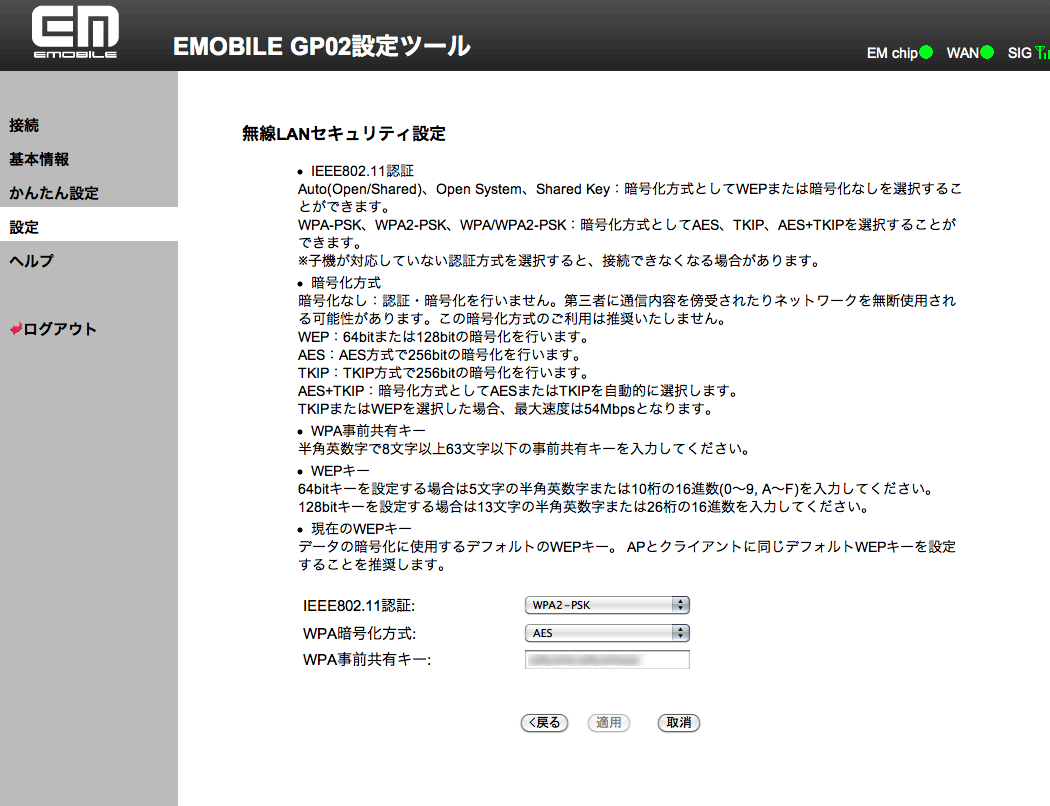Click the WPA暗号化方式: form label

(x=360, y=633)
